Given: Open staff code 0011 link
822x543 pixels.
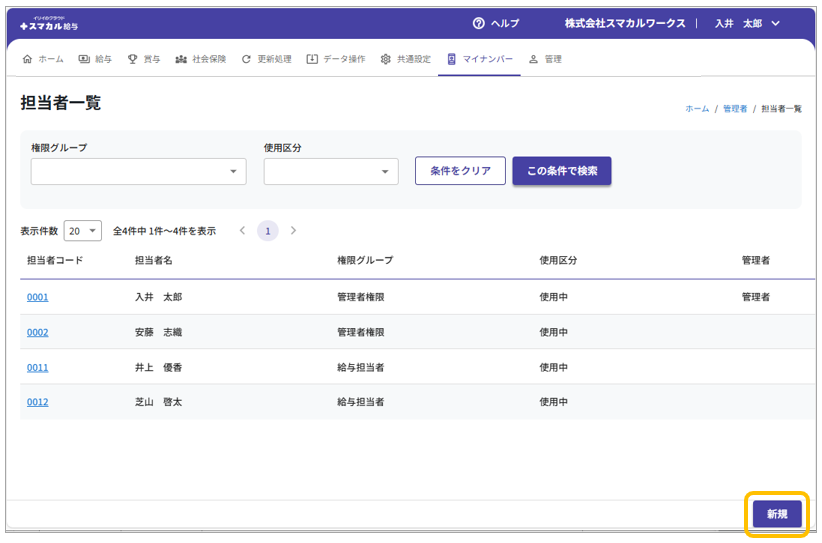Looking at the screenshot, I should (37, 367).
